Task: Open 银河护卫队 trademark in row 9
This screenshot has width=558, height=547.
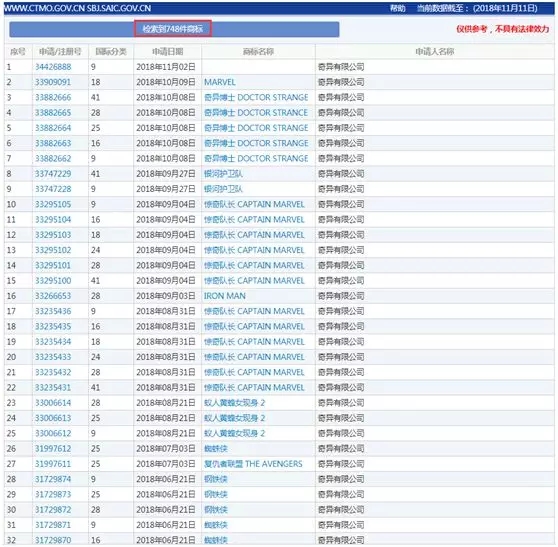Action: coord(223,189)
